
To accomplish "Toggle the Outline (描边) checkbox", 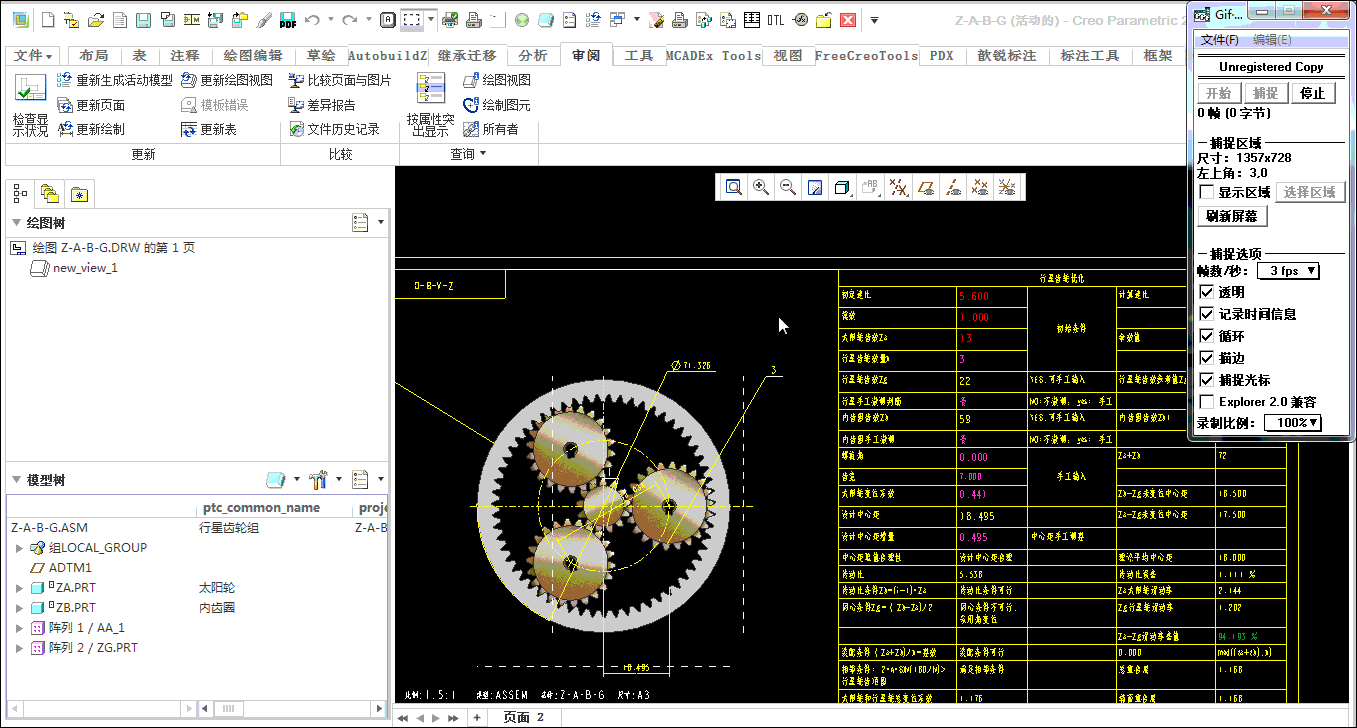I will pyautogui.click(x=1207, y=358).
